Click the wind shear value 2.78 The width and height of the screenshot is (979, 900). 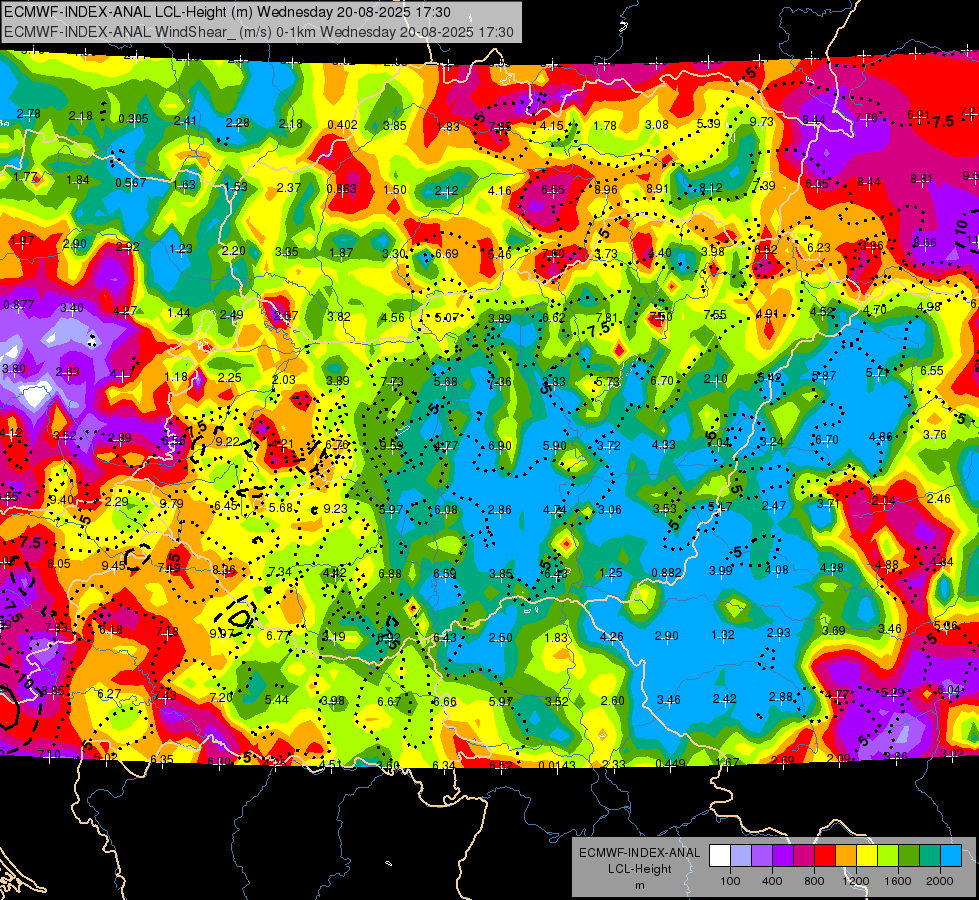click(x=29, y=114)
